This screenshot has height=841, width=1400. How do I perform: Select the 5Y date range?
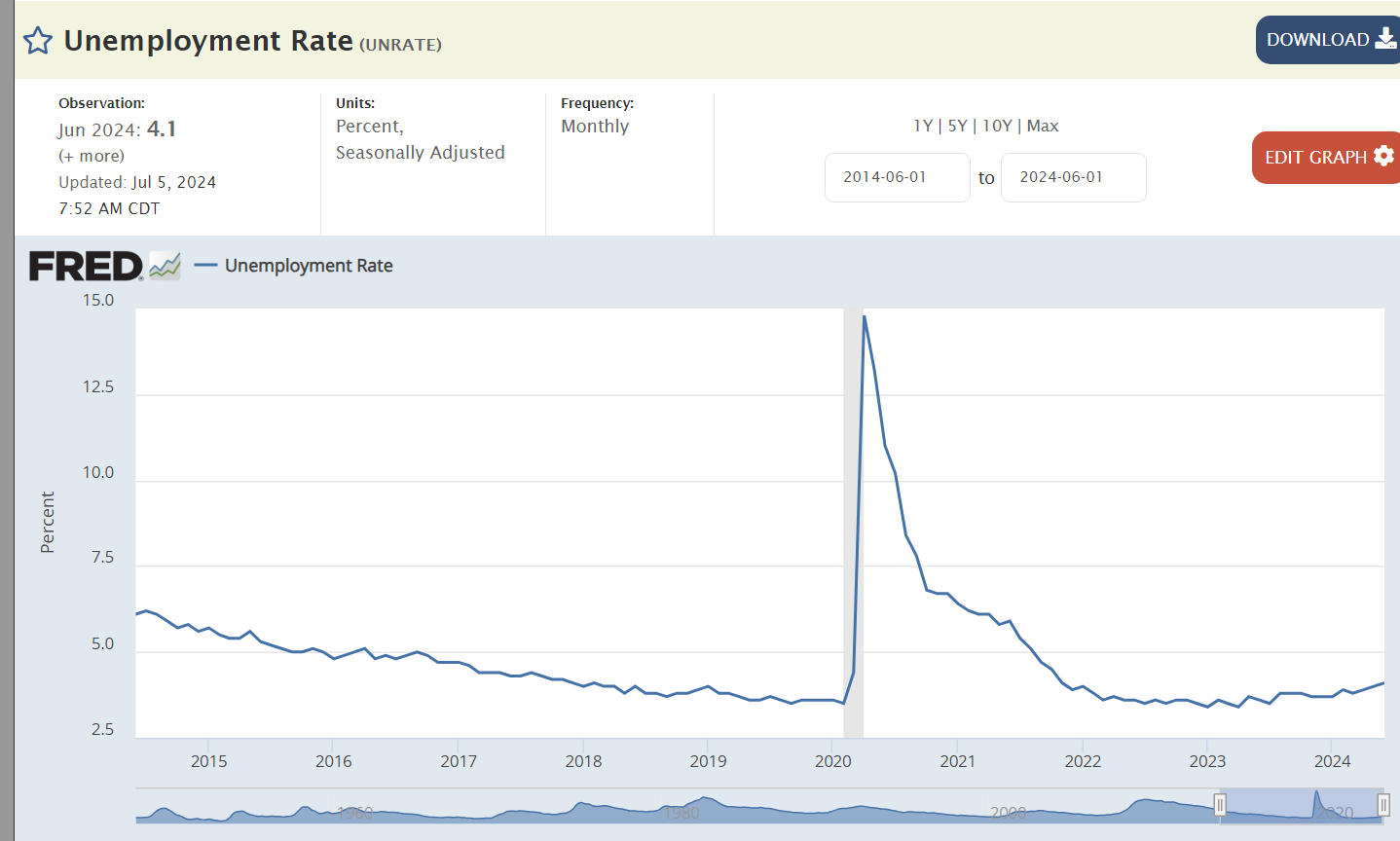pos(958,126)
